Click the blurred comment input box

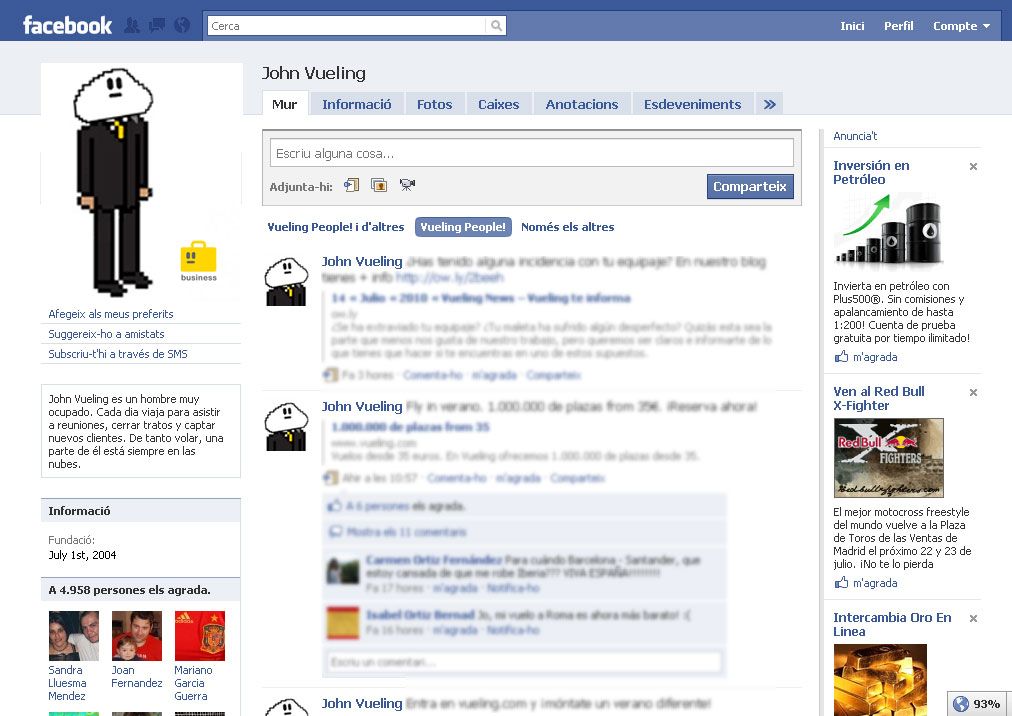click(x=524, y=662)
